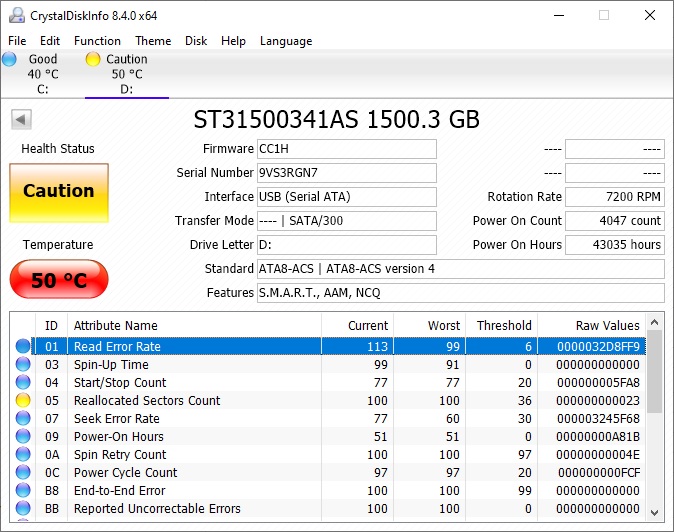
Task: Open the Function menu
Action: (97, 41)
